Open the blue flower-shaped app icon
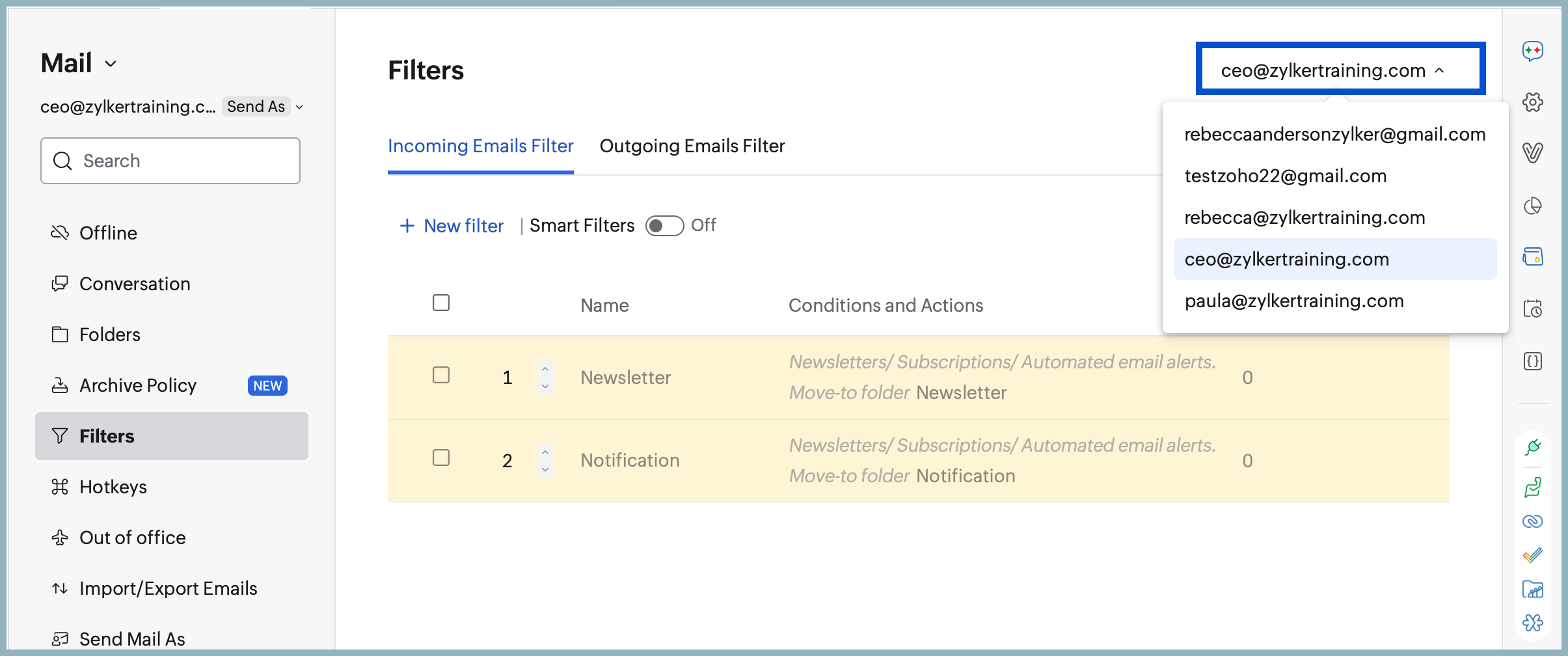The height and width of the screenshot is (656, 1568). click(x=1532, y=623)
